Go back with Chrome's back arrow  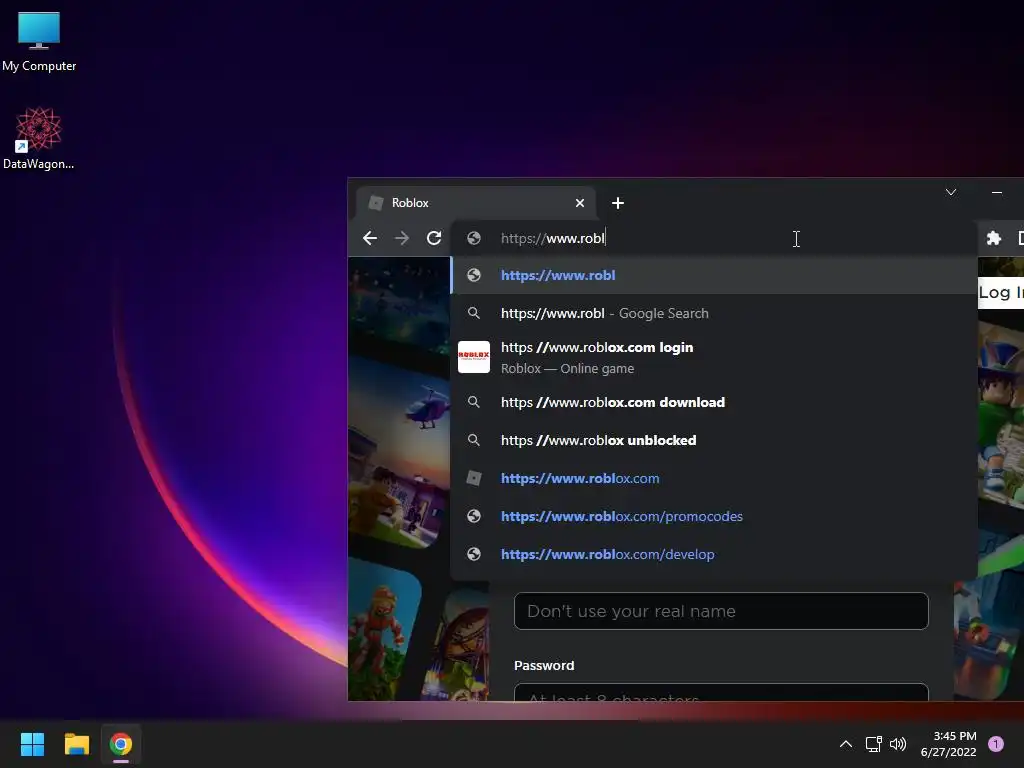[370, 238]
